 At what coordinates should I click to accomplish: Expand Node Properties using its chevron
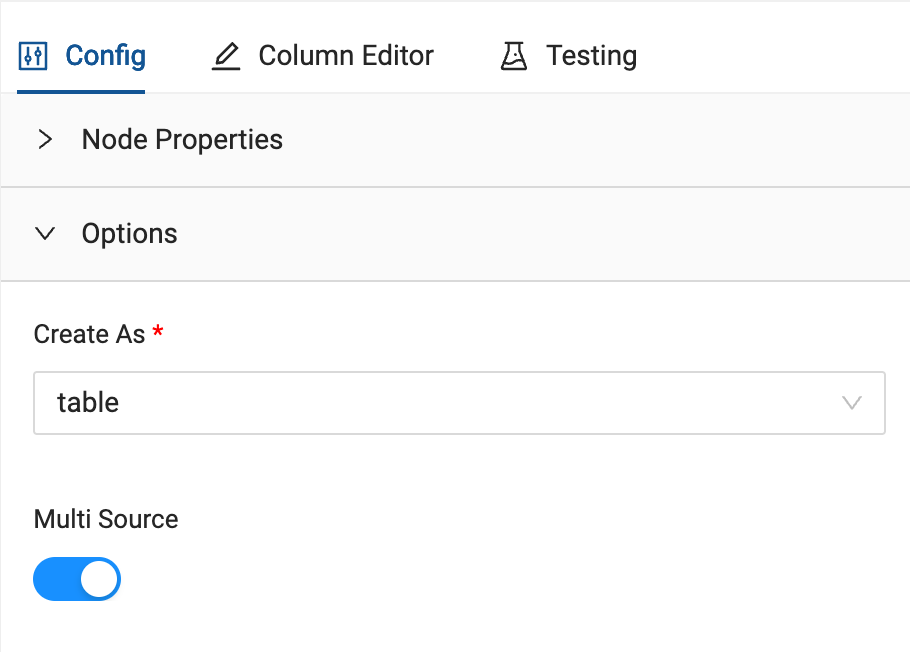(44, 140)
